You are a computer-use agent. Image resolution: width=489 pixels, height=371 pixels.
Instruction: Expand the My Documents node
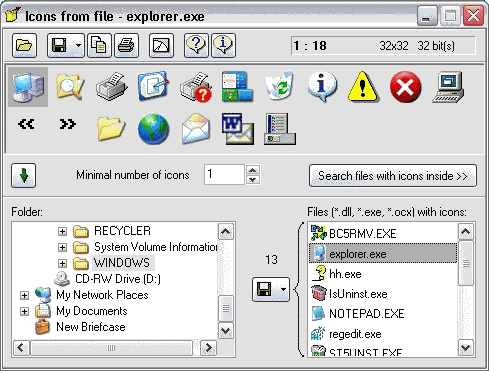[24, 311]
